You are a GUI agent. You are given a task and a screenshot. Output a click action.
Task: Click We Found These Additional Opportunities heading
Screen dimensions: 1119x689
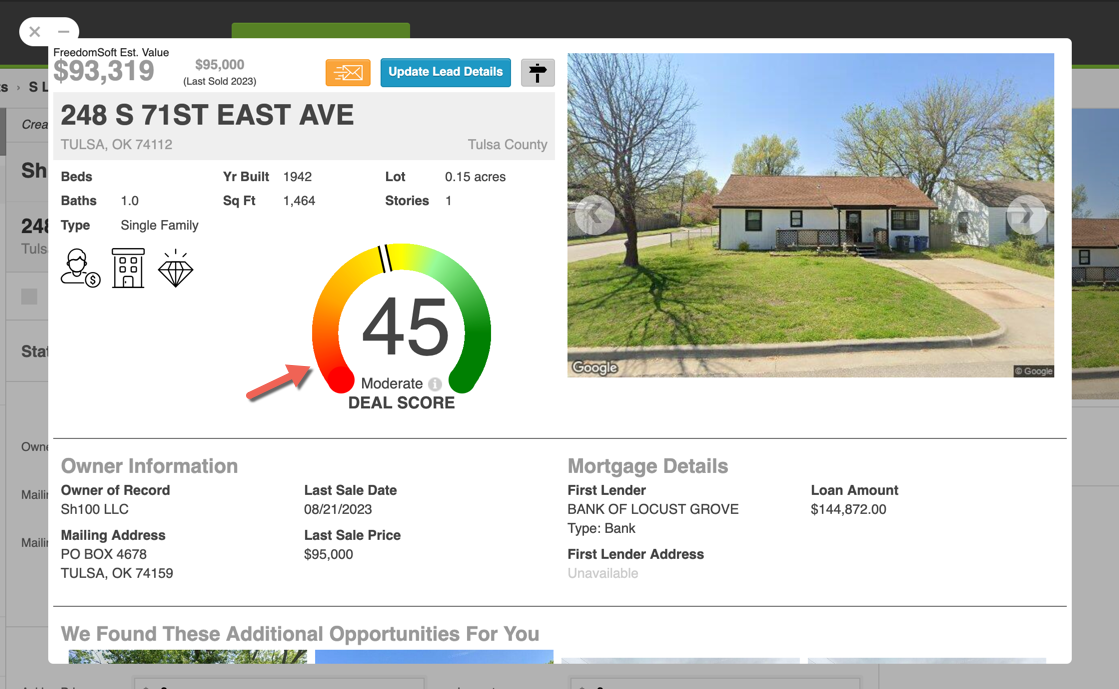pyautogui.click(x=300, y=634)
